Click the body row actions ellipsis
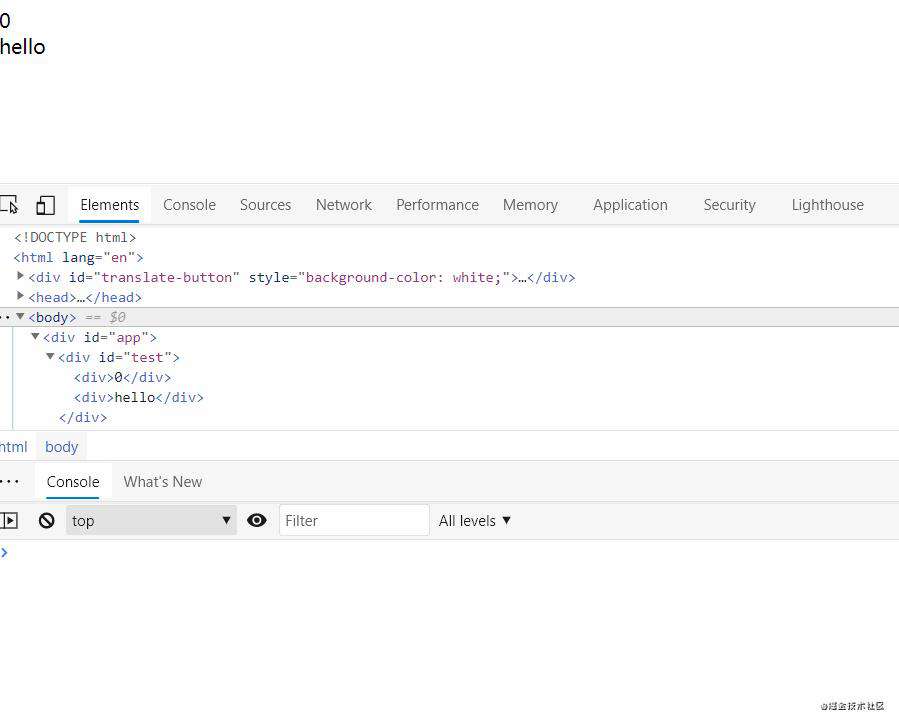899x724 pixels. pyautogui.click(x=5, y=317)
